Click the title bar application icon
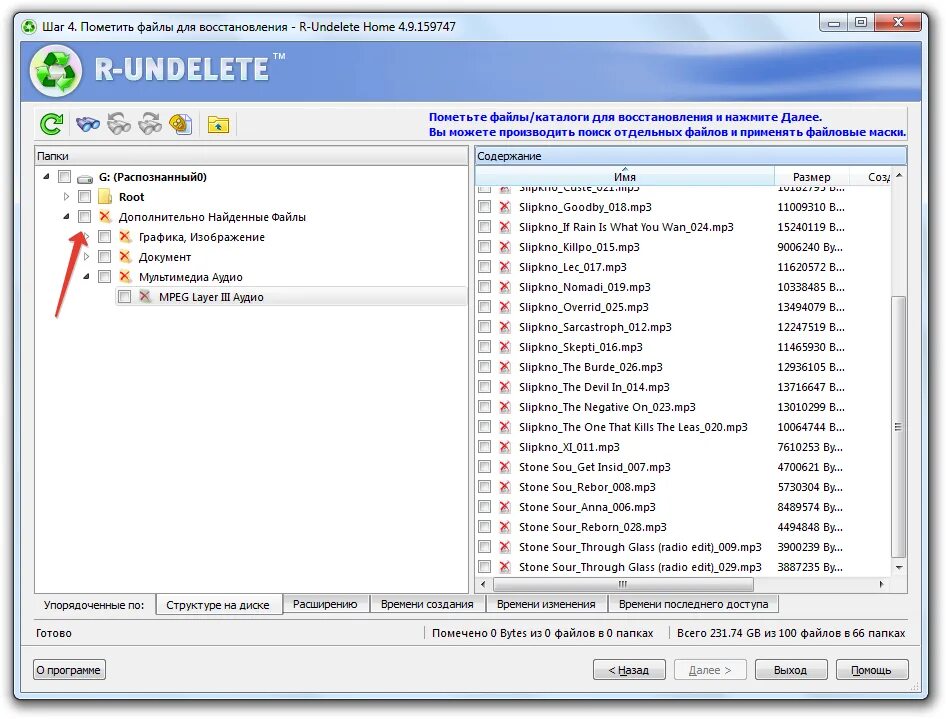 click(28, 27)
